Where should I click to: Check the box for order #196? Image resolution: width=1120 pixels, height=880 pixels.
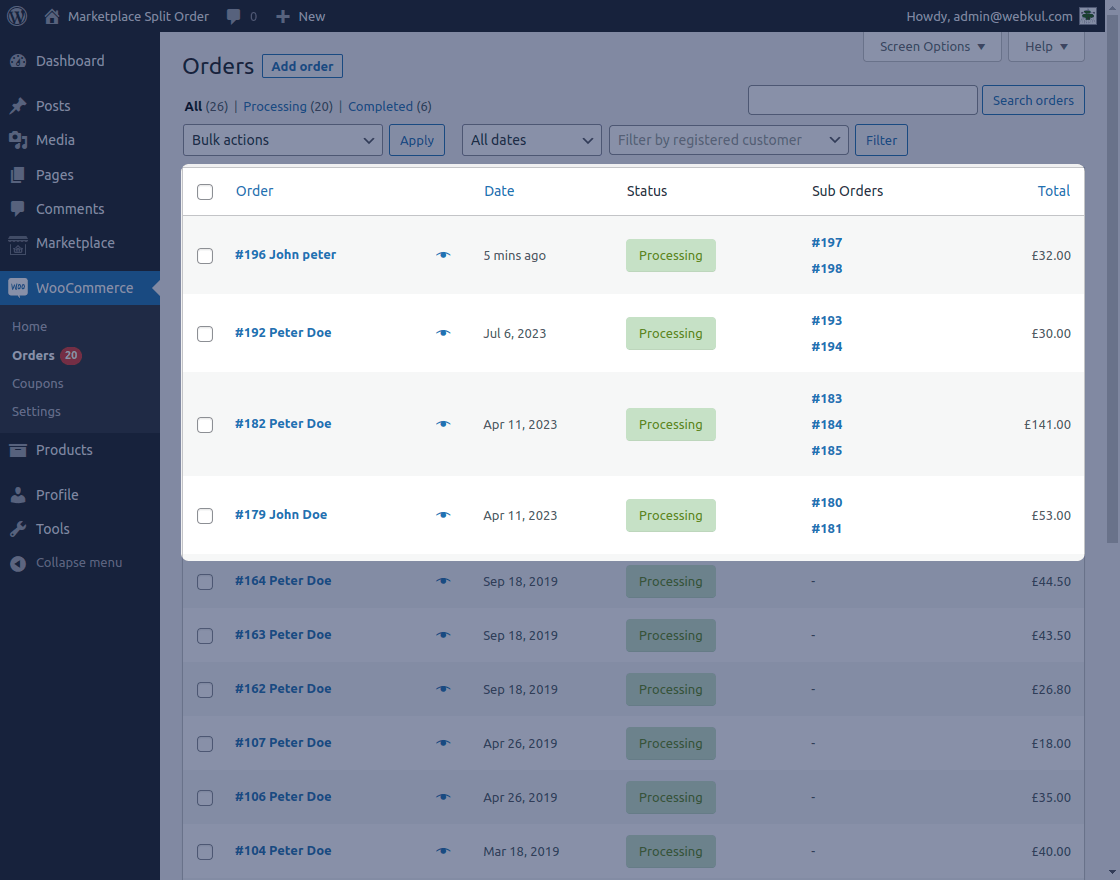[205, 256]
